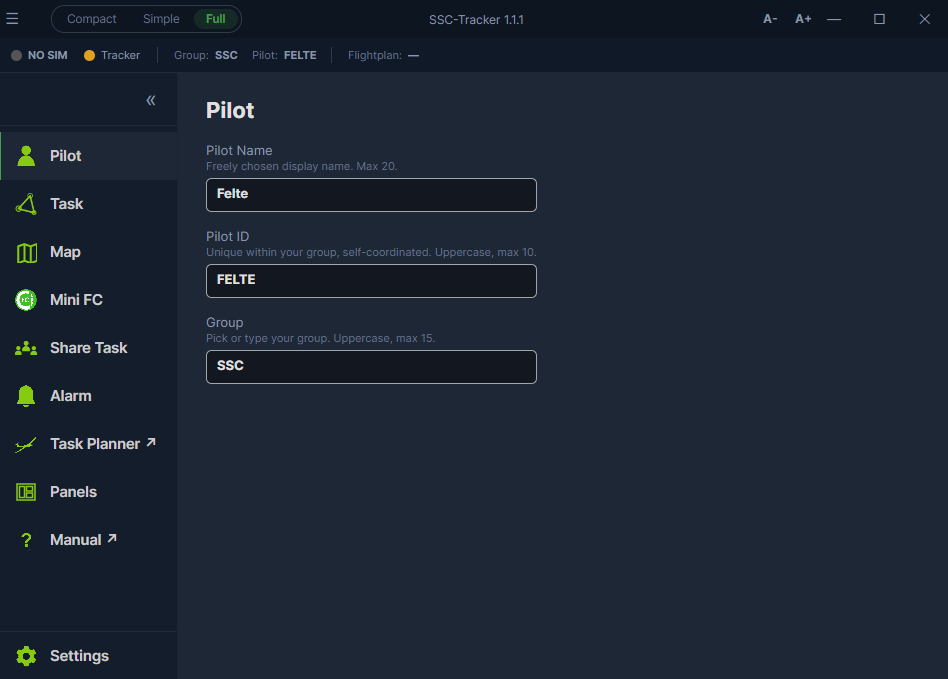Click the Alarm bell icon

tap(26, 396)
